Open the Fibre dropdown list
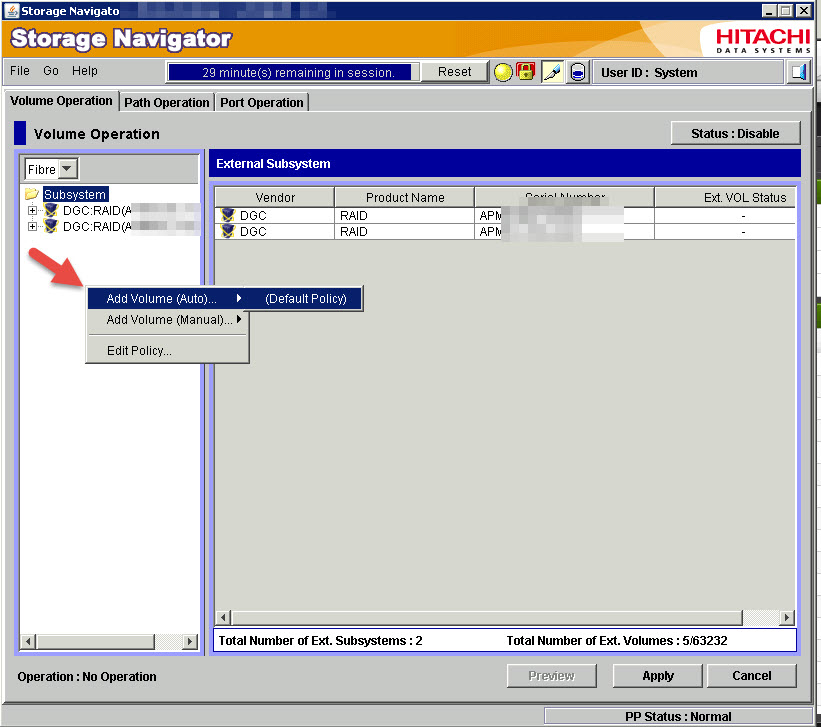Image resolution: width=821 pixels, height=727 pixels. click(68, 169)
